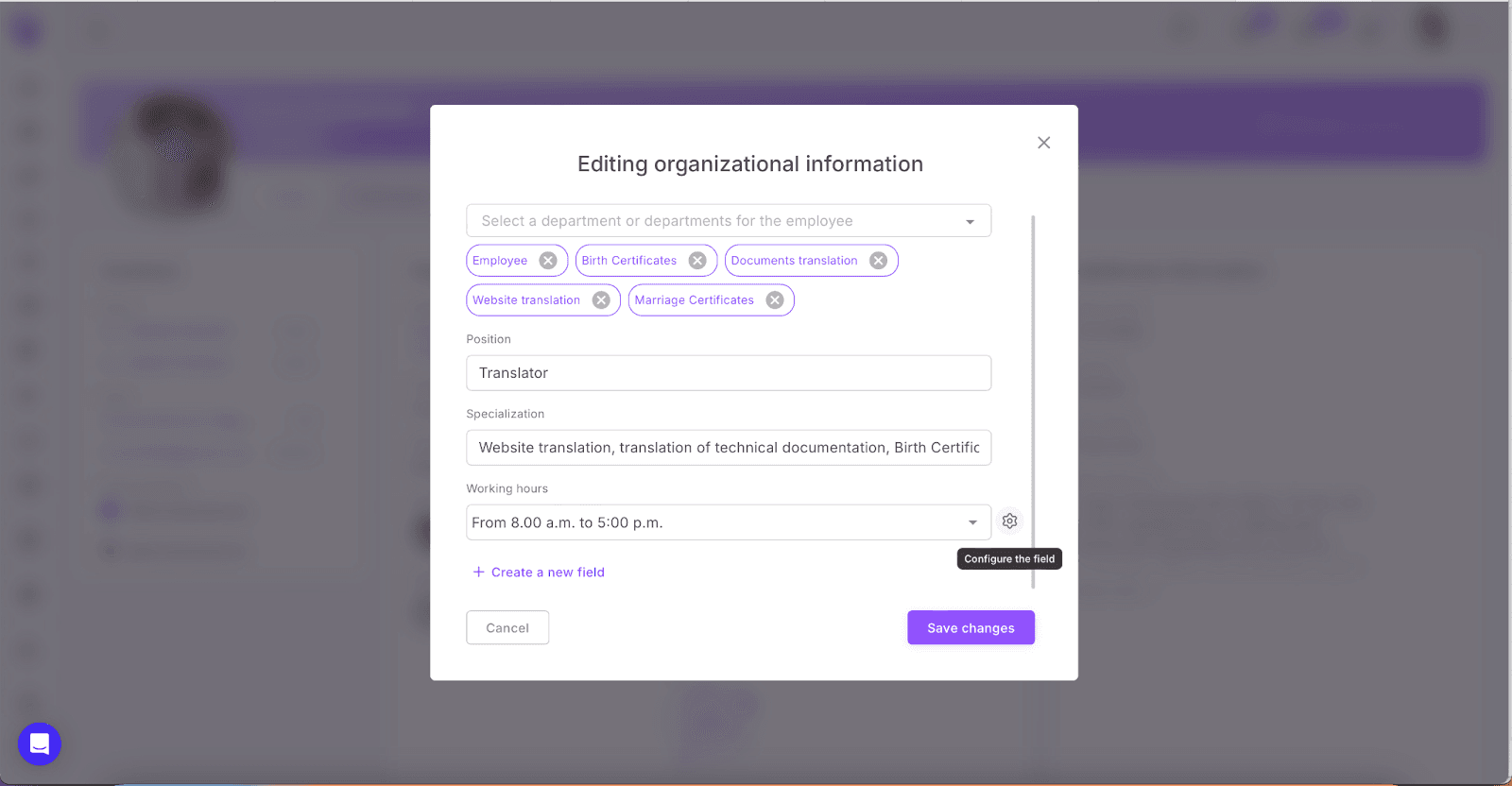This screenshot has width=1512, height=786.
Task: Open the department selection dropdown
Action: 729,221
